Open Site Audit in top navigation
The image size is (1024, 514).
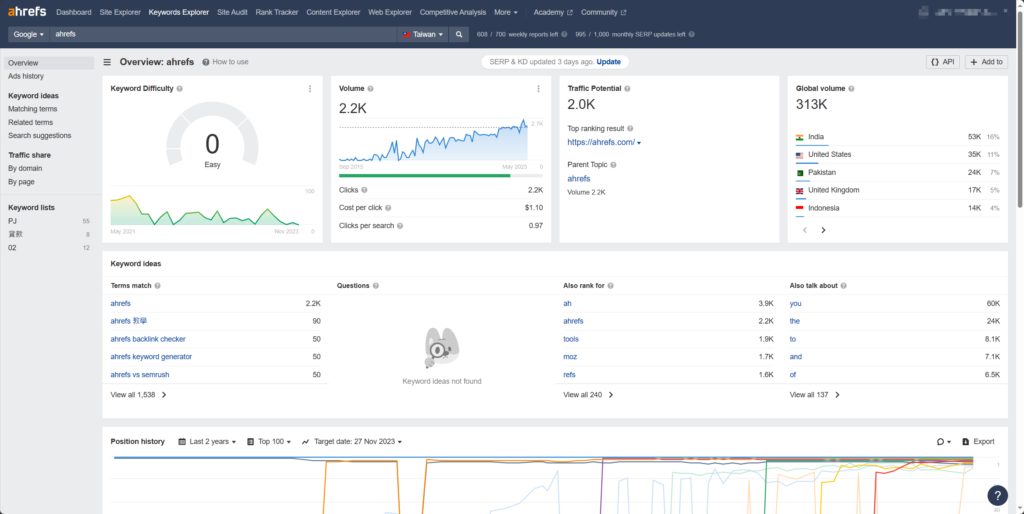coord(232,12)
